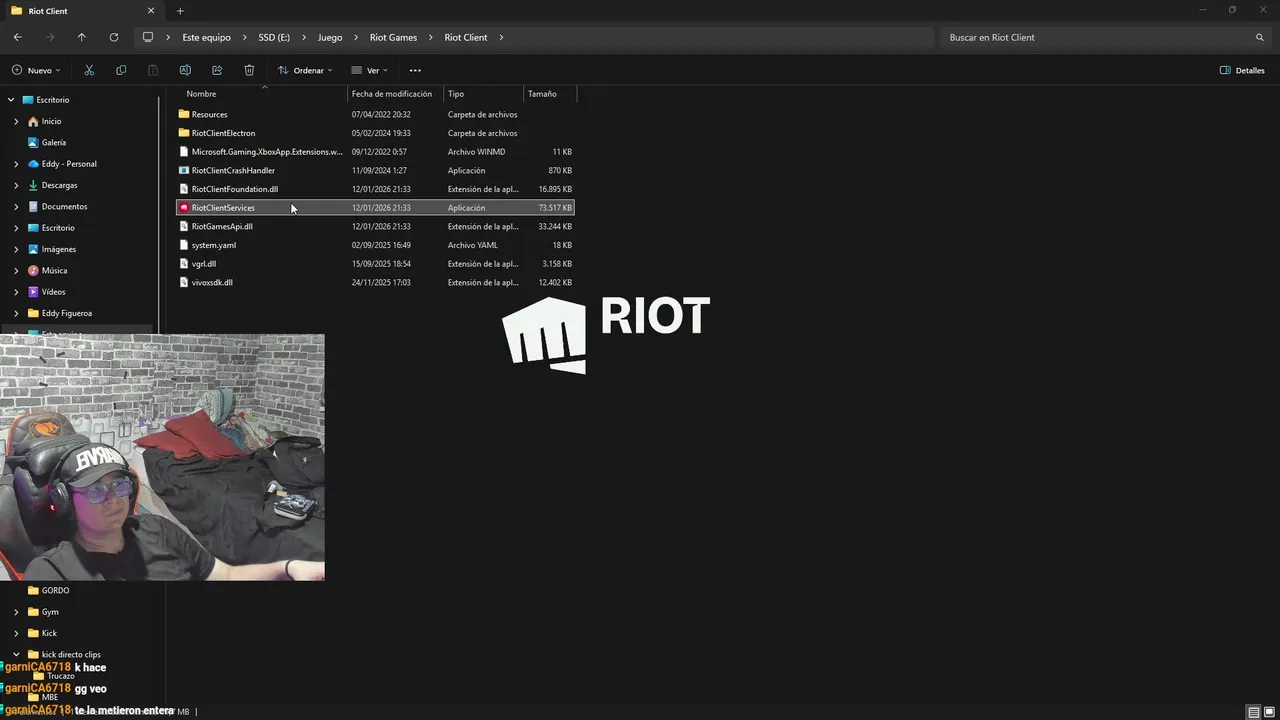
Task: Select the RiotClientElectron folder icon
Action: pyautogui.click(x=183, y=133)
